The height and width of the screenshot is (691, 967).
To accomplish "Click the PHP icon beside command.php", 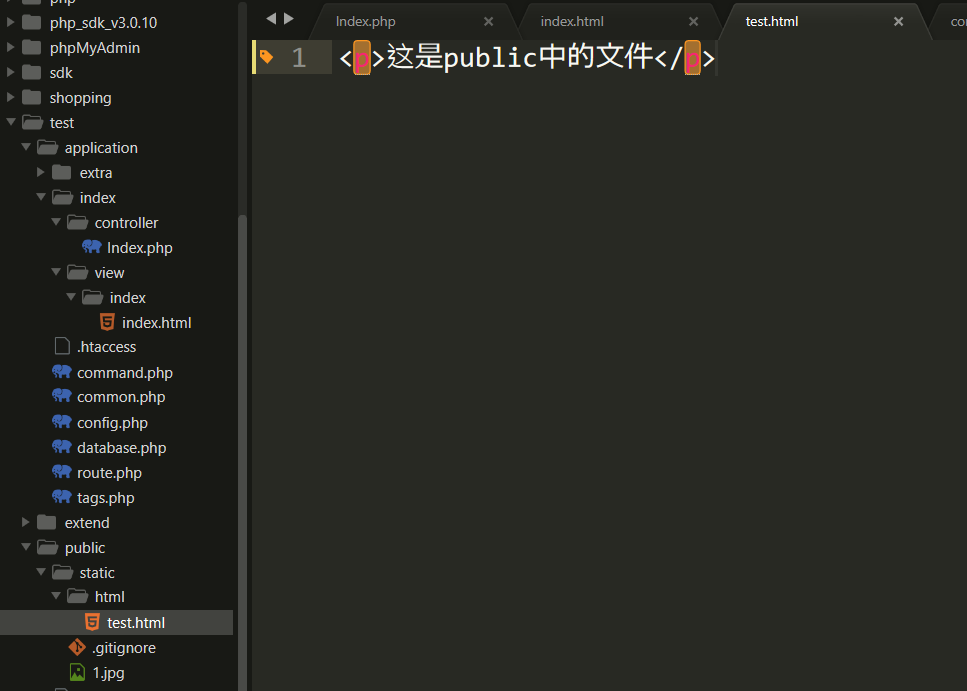I will pos(62,372).
